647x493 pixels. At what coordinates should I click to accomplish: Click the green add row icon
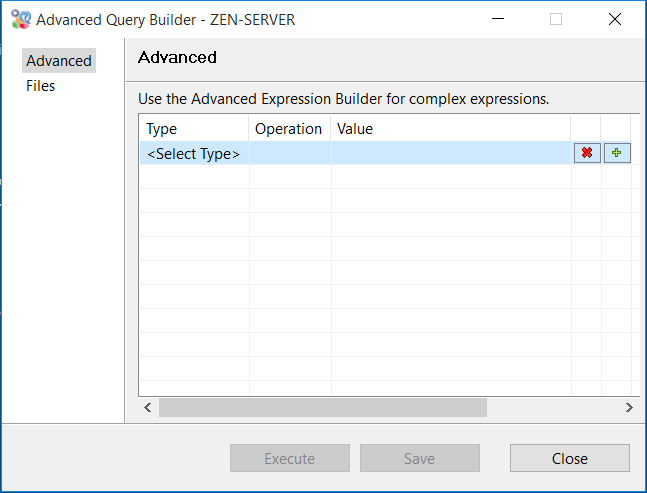click(616, 153)
